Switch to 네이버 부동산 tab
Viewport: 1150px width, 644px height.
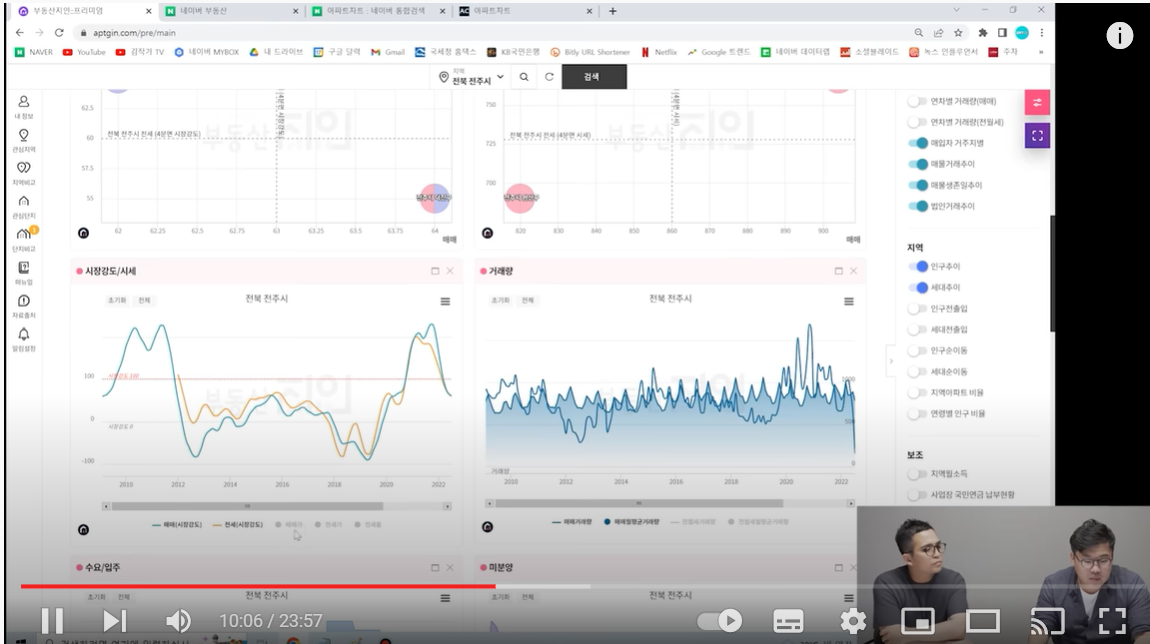(x=231, y=11)
